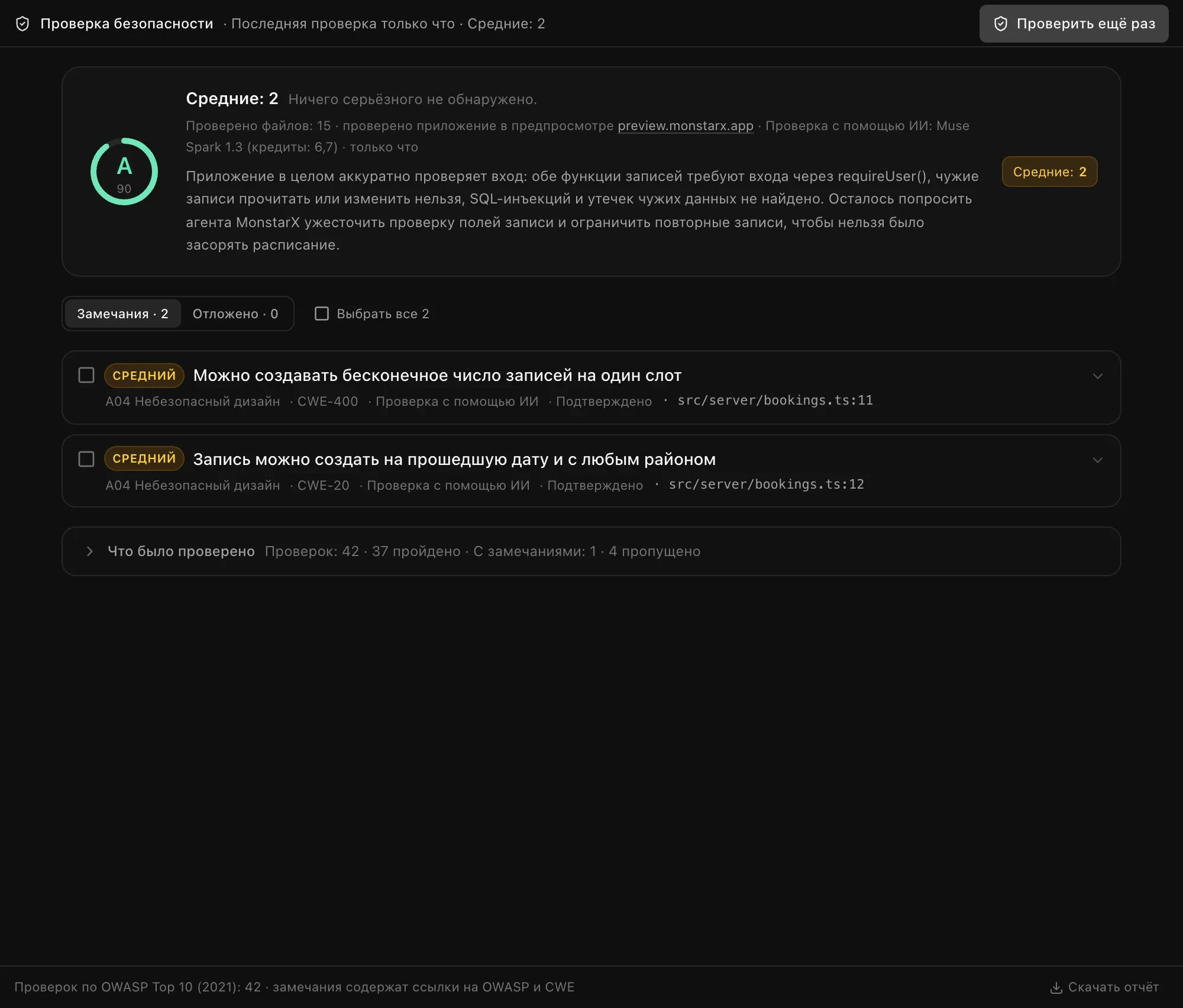Click the Ничего серьёзного не обнаружено text
Image resolution: width=1183 pixels, height=1008 pixels.
[x=412, y=99]
